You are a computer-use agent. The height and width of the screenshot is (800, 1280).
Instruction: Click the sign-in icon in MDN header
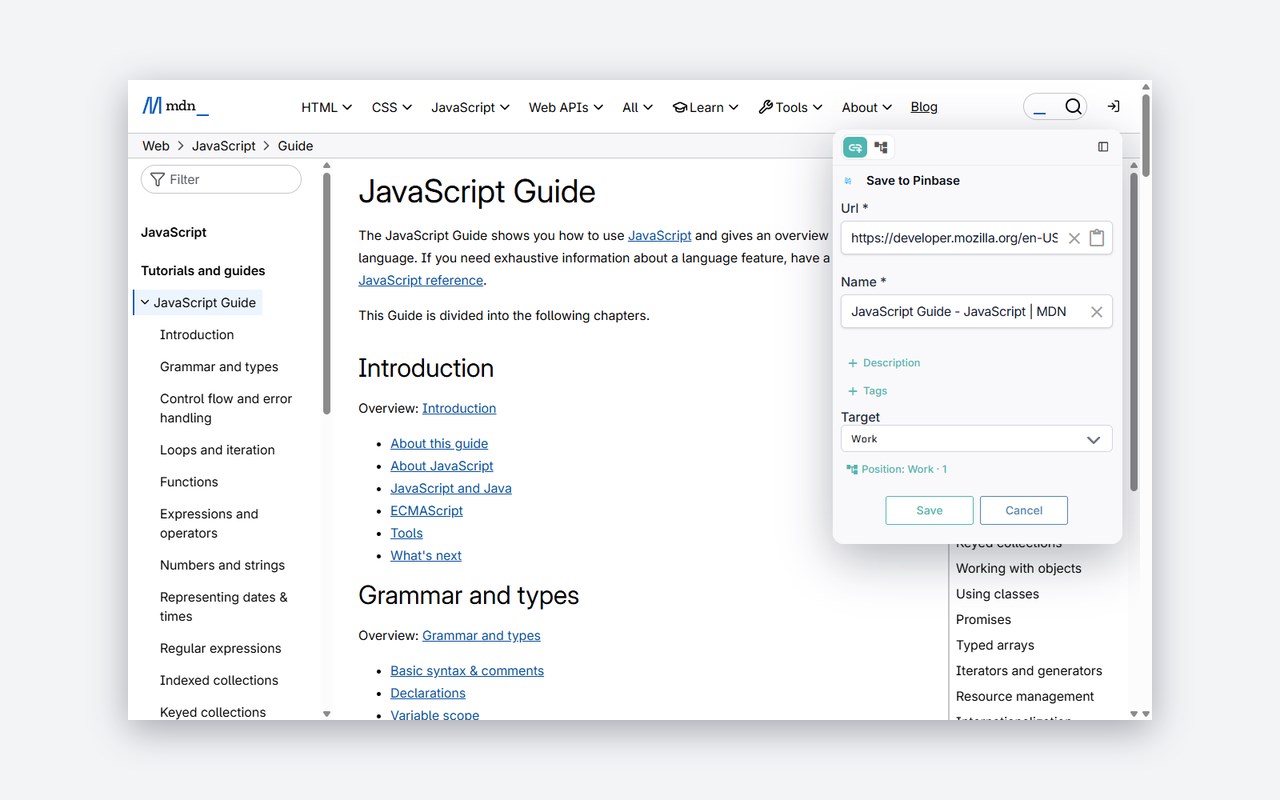point(1113,106)
